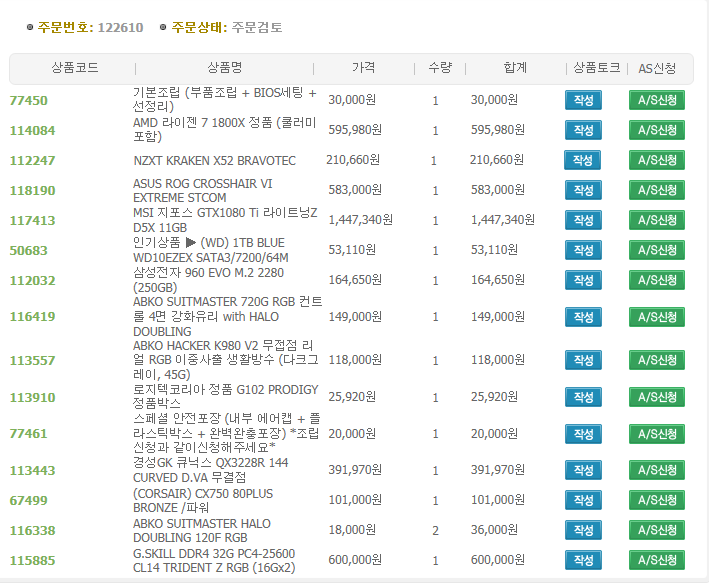The height and width of the screenshot is (588, 709).
Task: Write product talk for WD 1TB BLUE
Action: pyautogui.click(x=583, y=250)
